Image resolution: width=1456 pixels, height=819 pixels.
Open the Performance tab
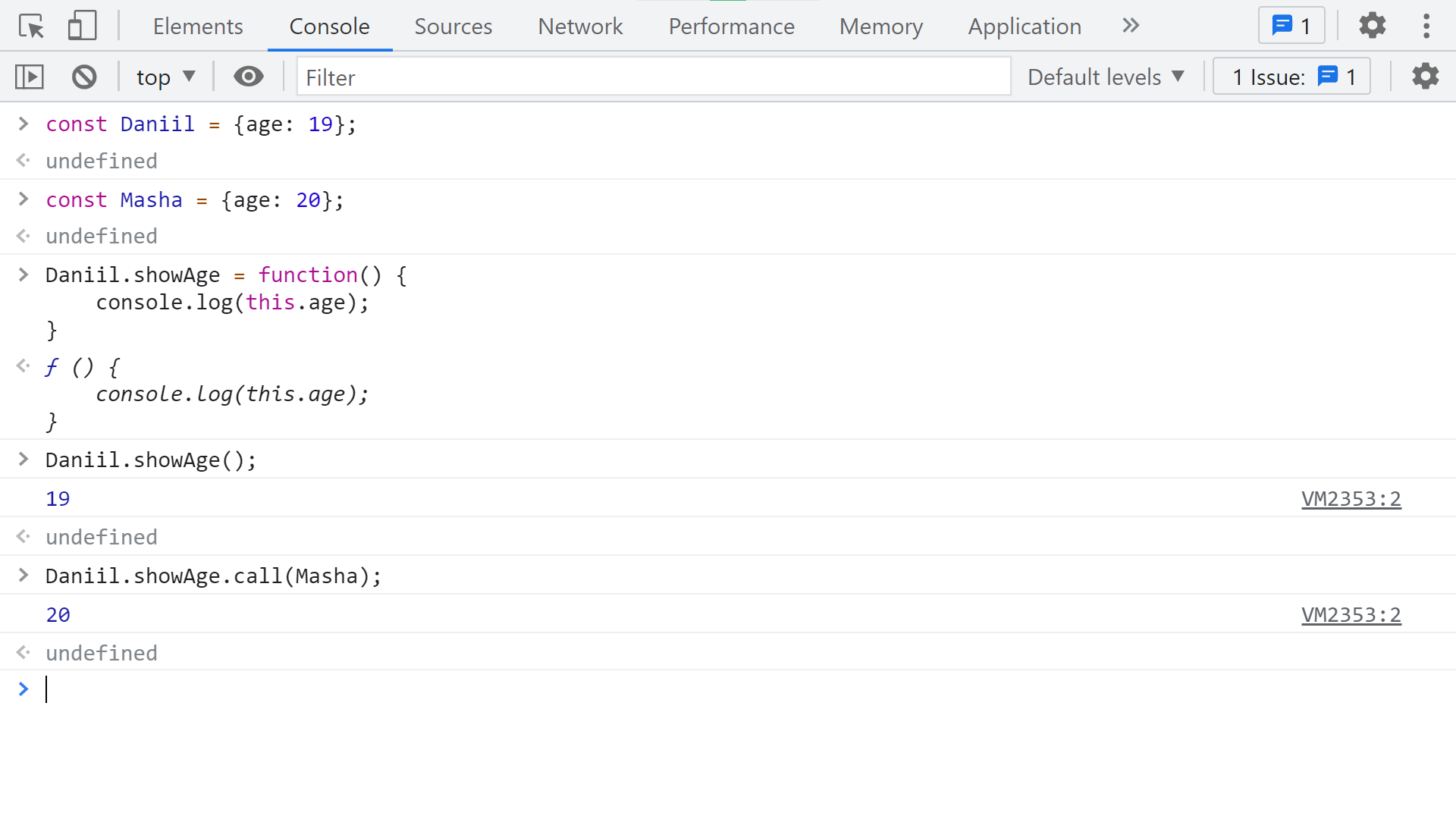click(x=731, y=27)
